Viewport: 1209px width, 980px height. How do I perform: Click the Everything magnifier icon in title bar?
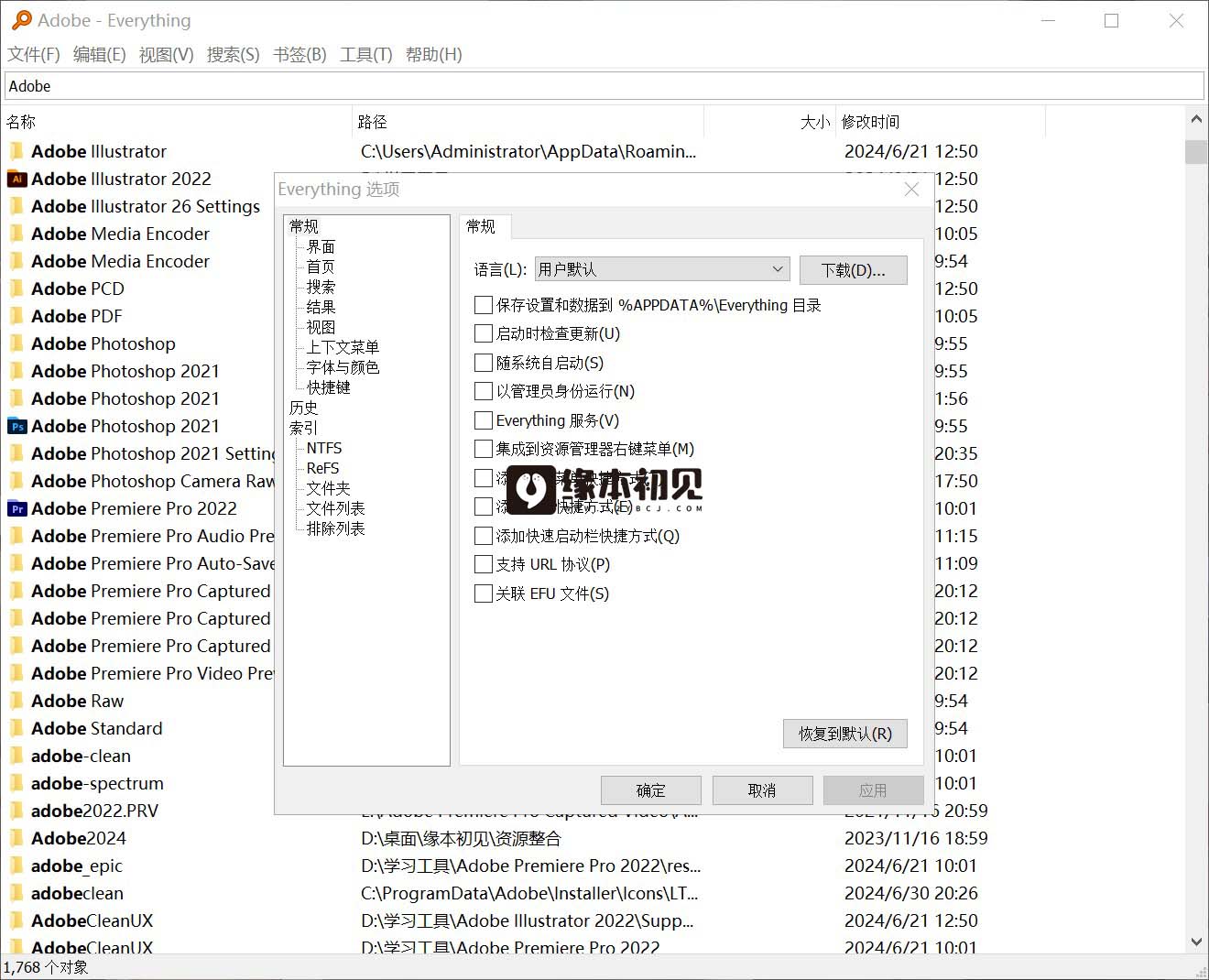(21, 20)
